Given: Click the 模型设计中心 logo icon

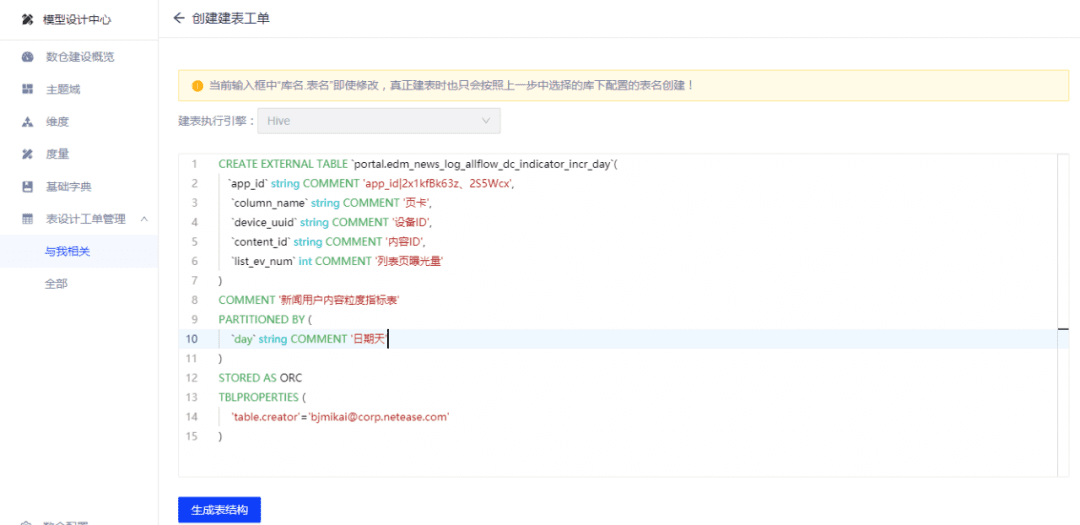Looking at the screenshot, I should (28, 20).
